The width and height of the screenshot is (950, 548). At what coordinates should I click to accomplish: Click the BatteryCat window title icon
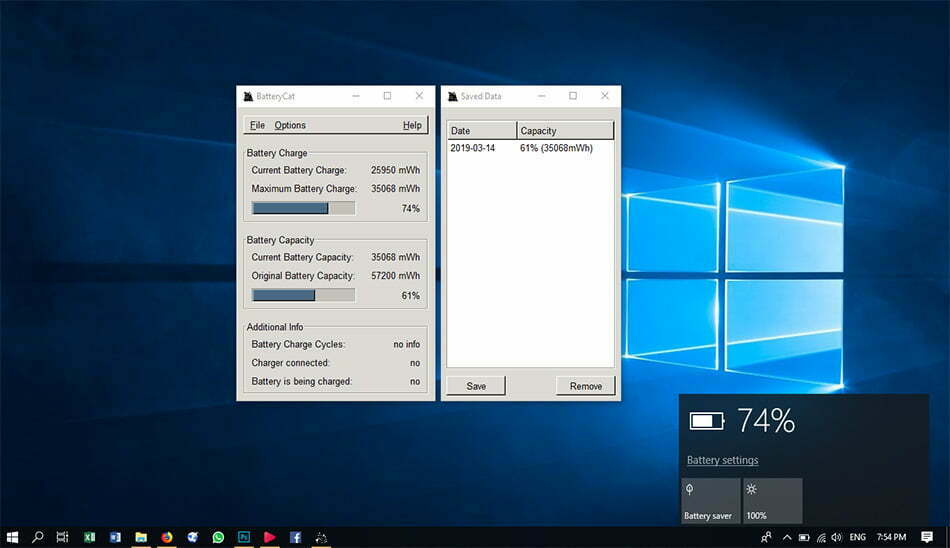coord(248,96)
